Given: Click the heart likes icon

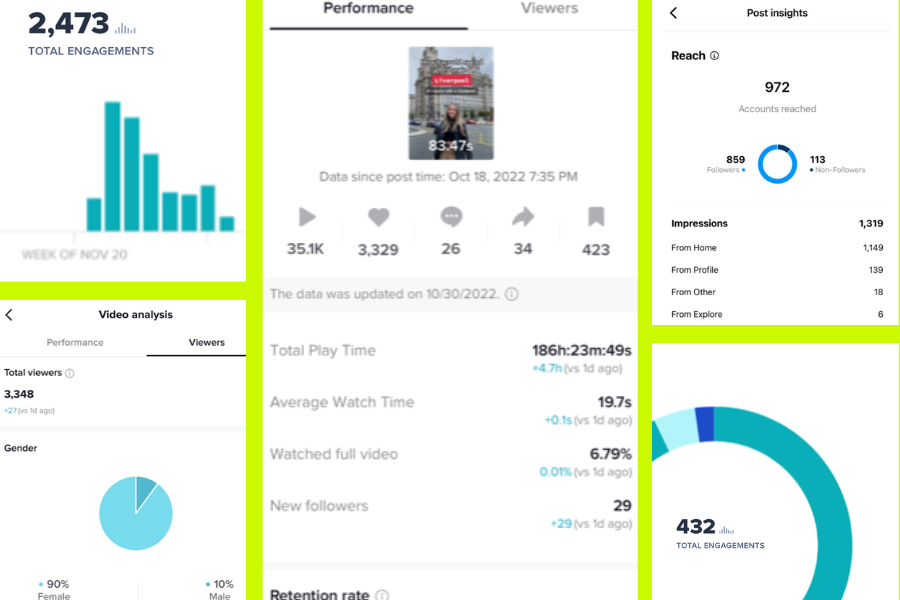Looking at the screenshot, I should click(x=379, y=217).
